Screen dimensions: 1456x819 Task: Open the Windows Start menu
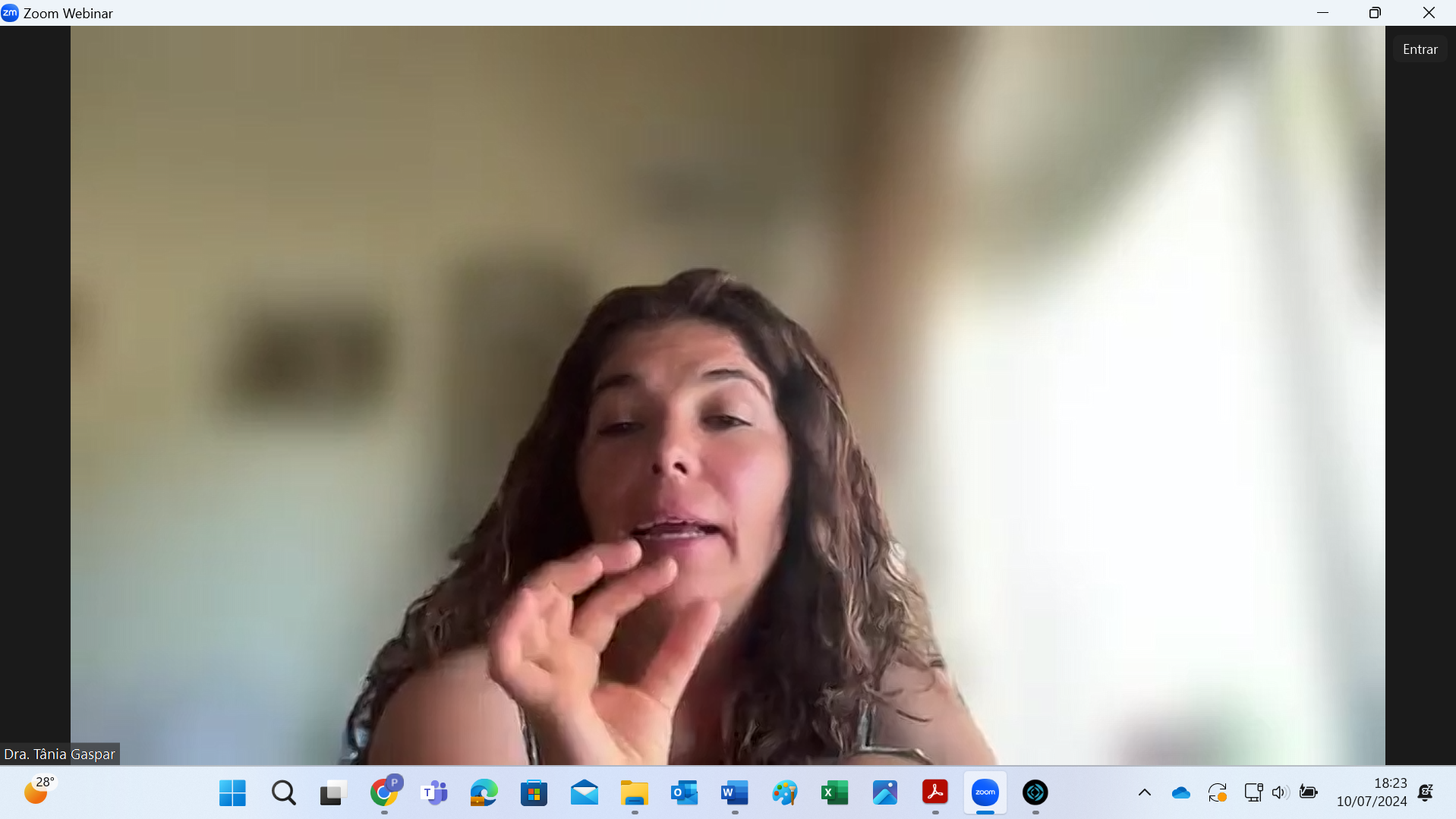[232, 792]
